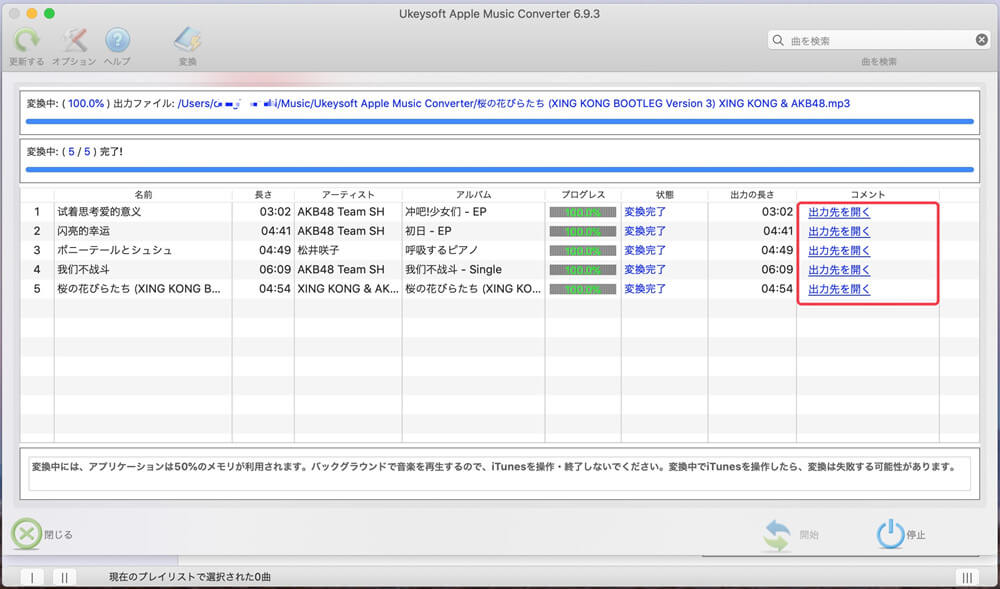Click the 状態 column header
Image resolution: width=1000 pixels, height=589 pixels.
click(x=665, y=194)
